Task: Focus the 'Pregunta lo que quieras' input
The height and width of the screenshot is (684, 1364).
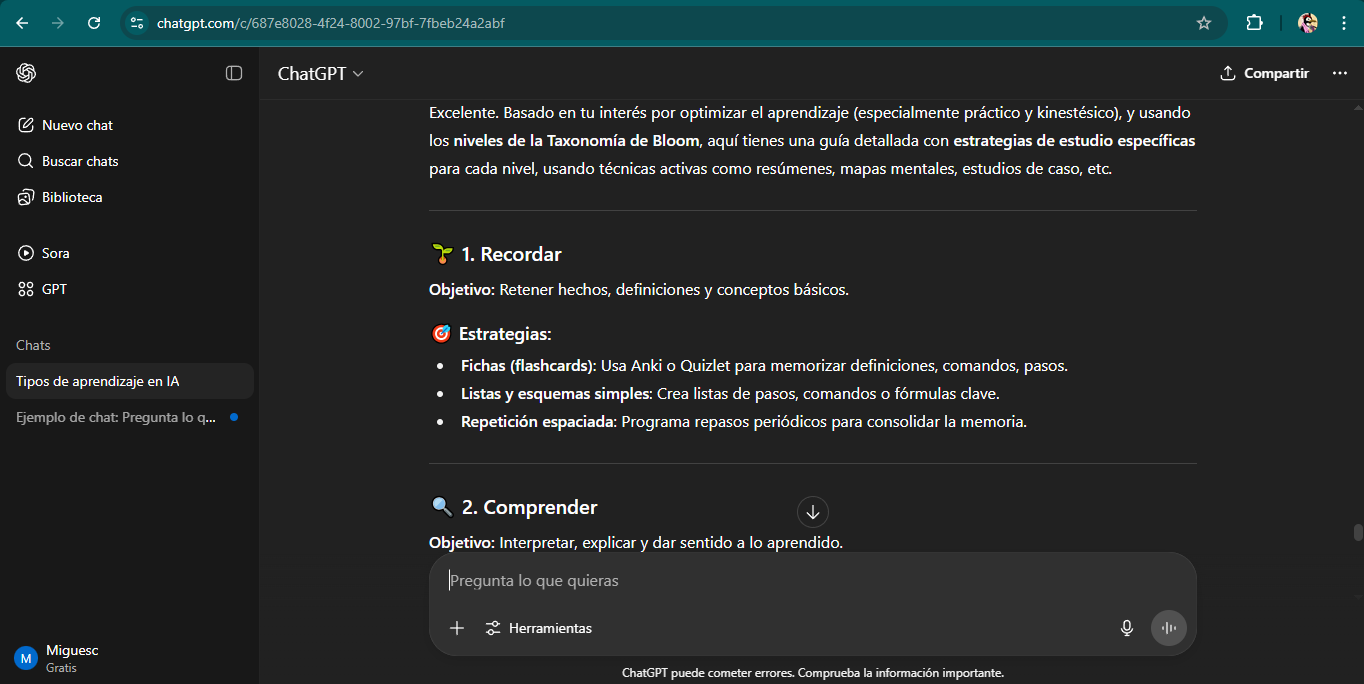Action: (813, 580)
